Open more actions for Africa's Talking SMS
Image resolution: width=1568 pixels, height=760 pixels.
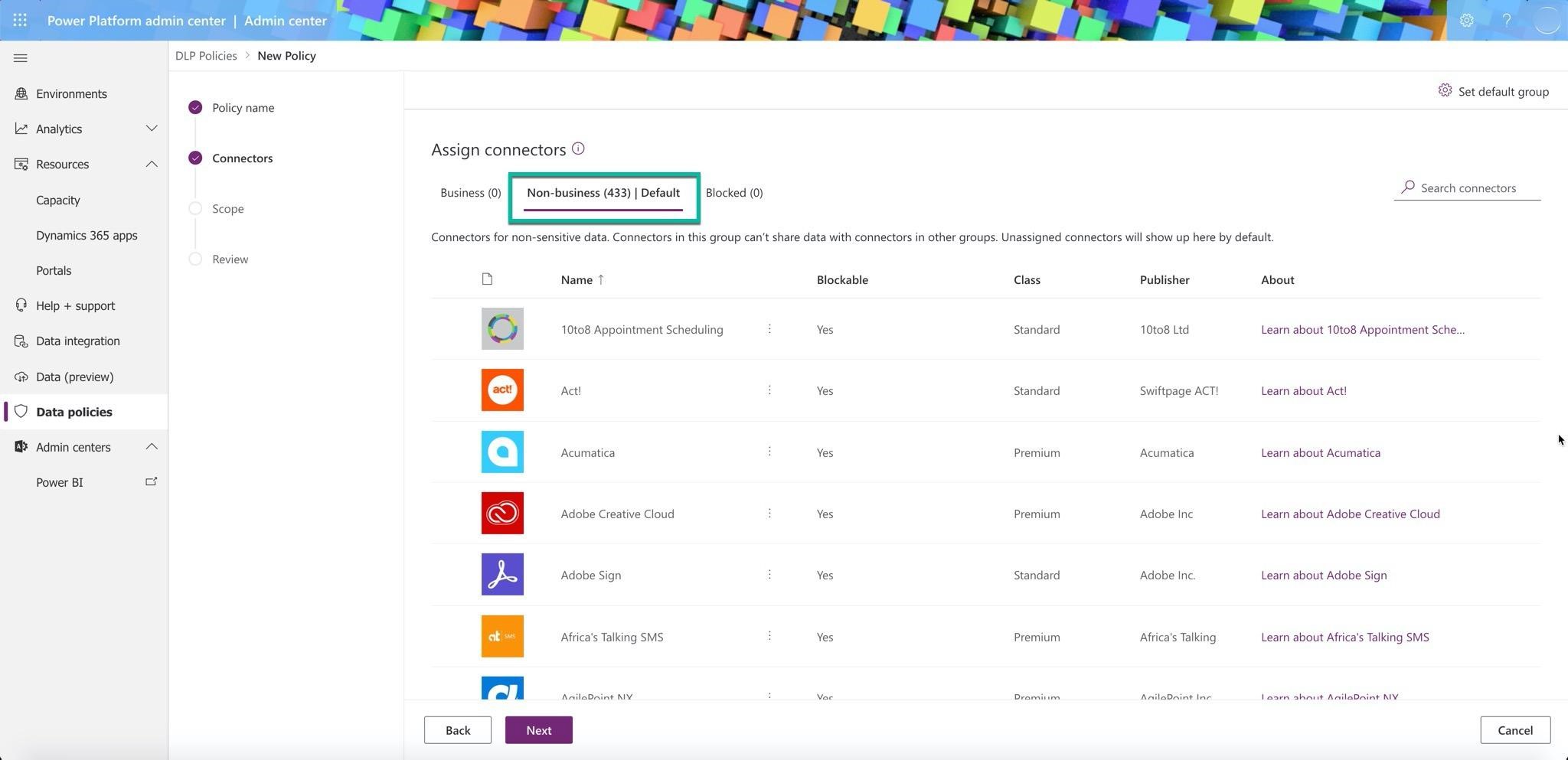(769, 636)
